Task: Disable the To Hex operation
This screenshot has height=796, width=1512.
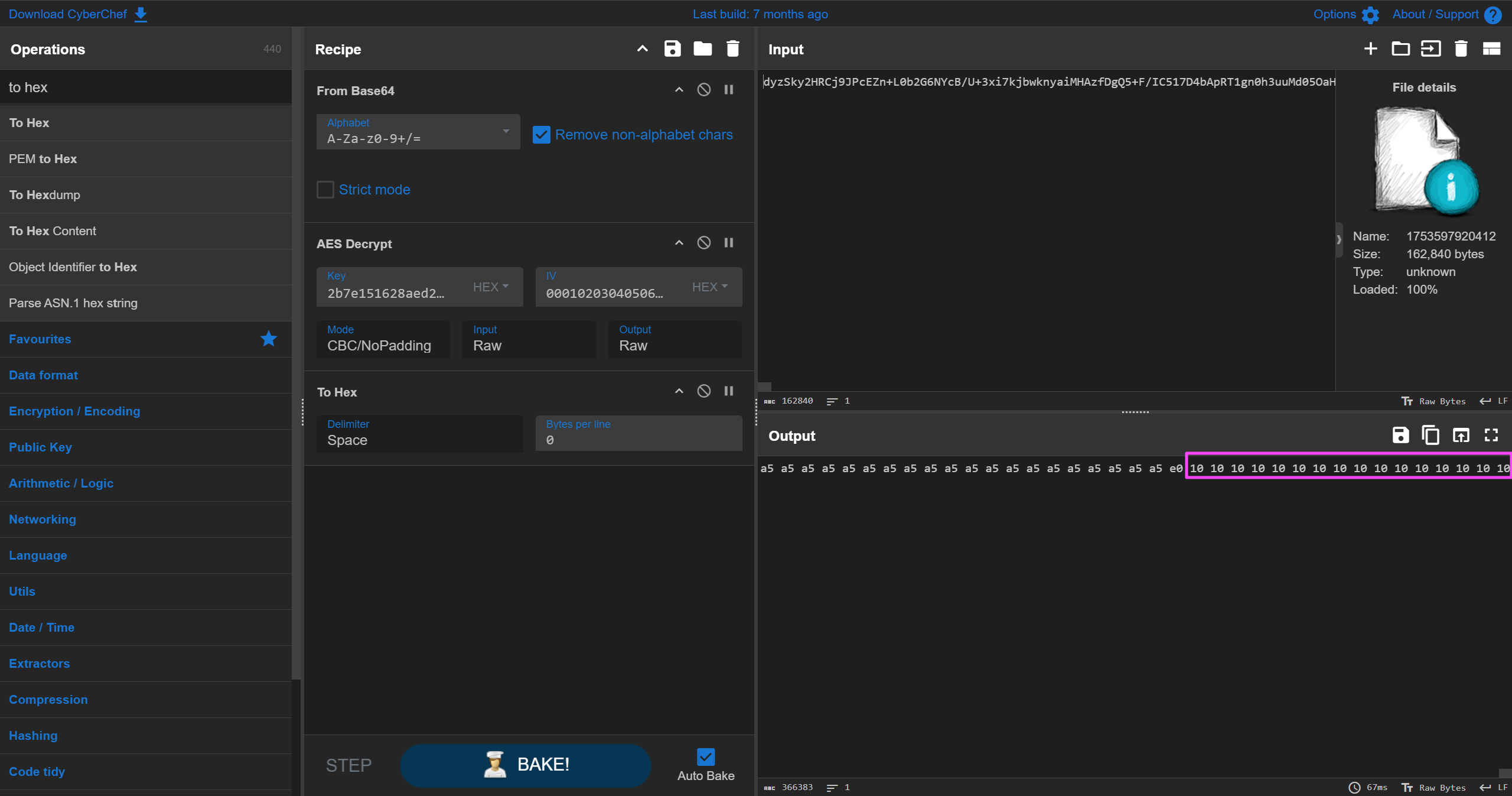Action: click(703, 391)
